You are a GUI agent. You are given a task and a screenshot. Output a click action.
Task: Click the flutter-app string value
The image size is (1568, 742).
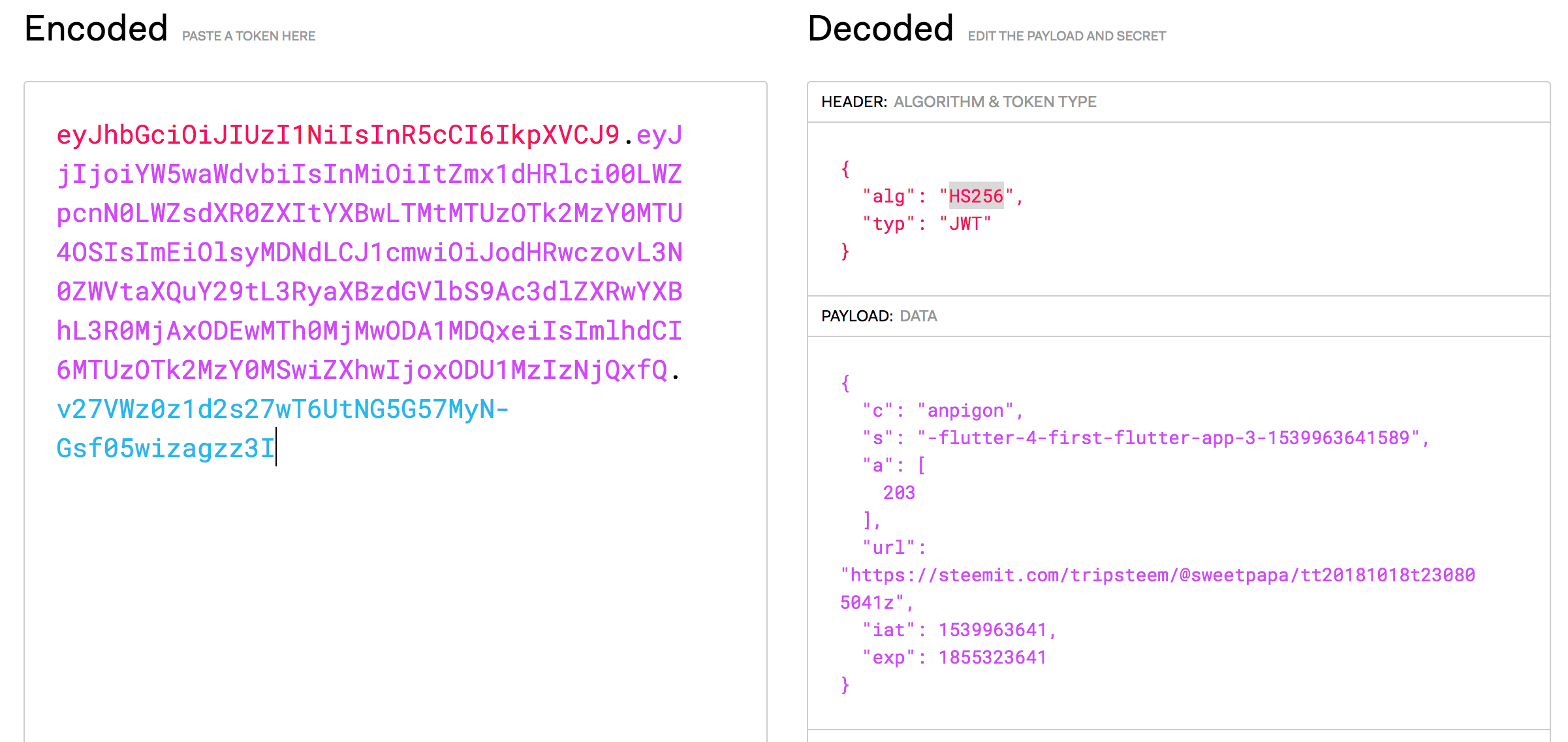pos(1168,438)
